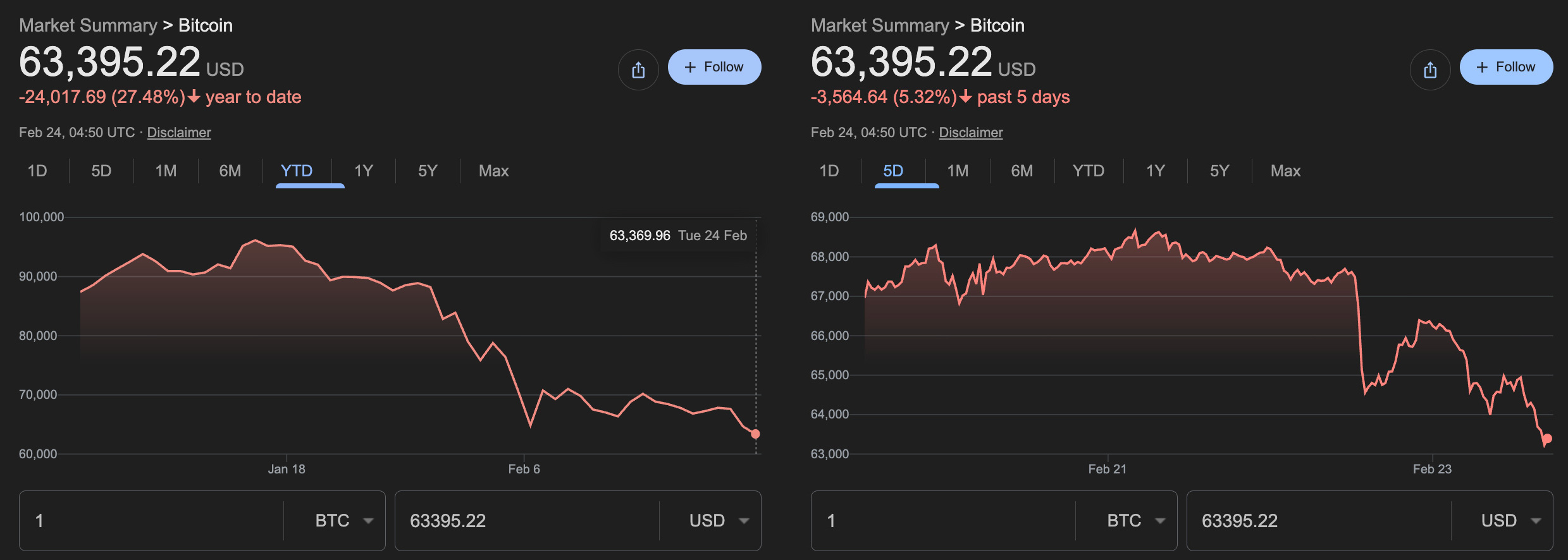
Task: Open the USD currency dropdown in right converter
Action: (1510, 521)
